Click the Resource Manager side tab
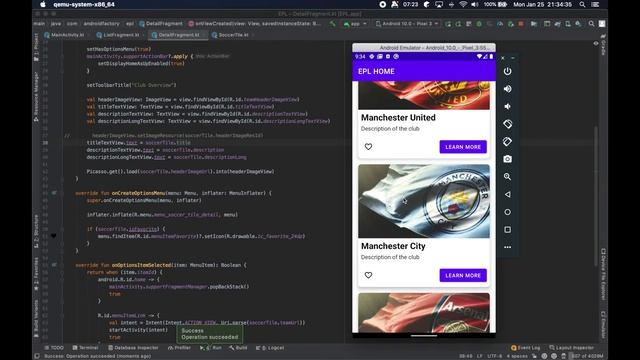Viewport: 640px width, 360px height. coord(36,97)
